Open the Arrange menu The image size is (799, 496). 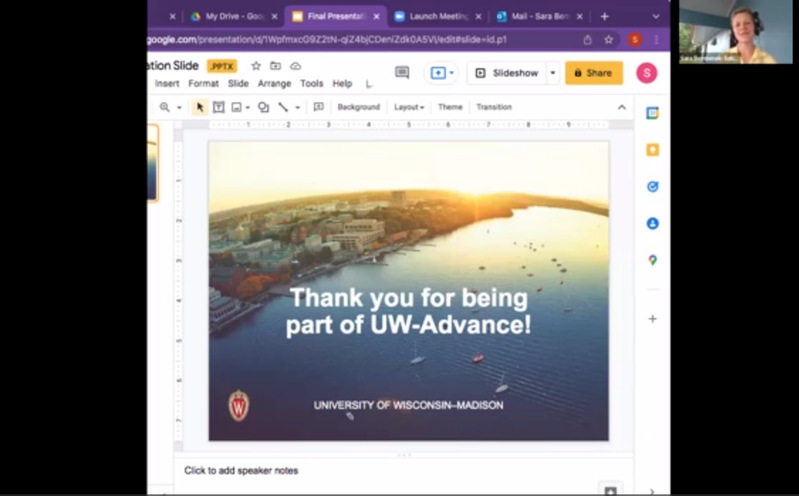pos(274,84)
